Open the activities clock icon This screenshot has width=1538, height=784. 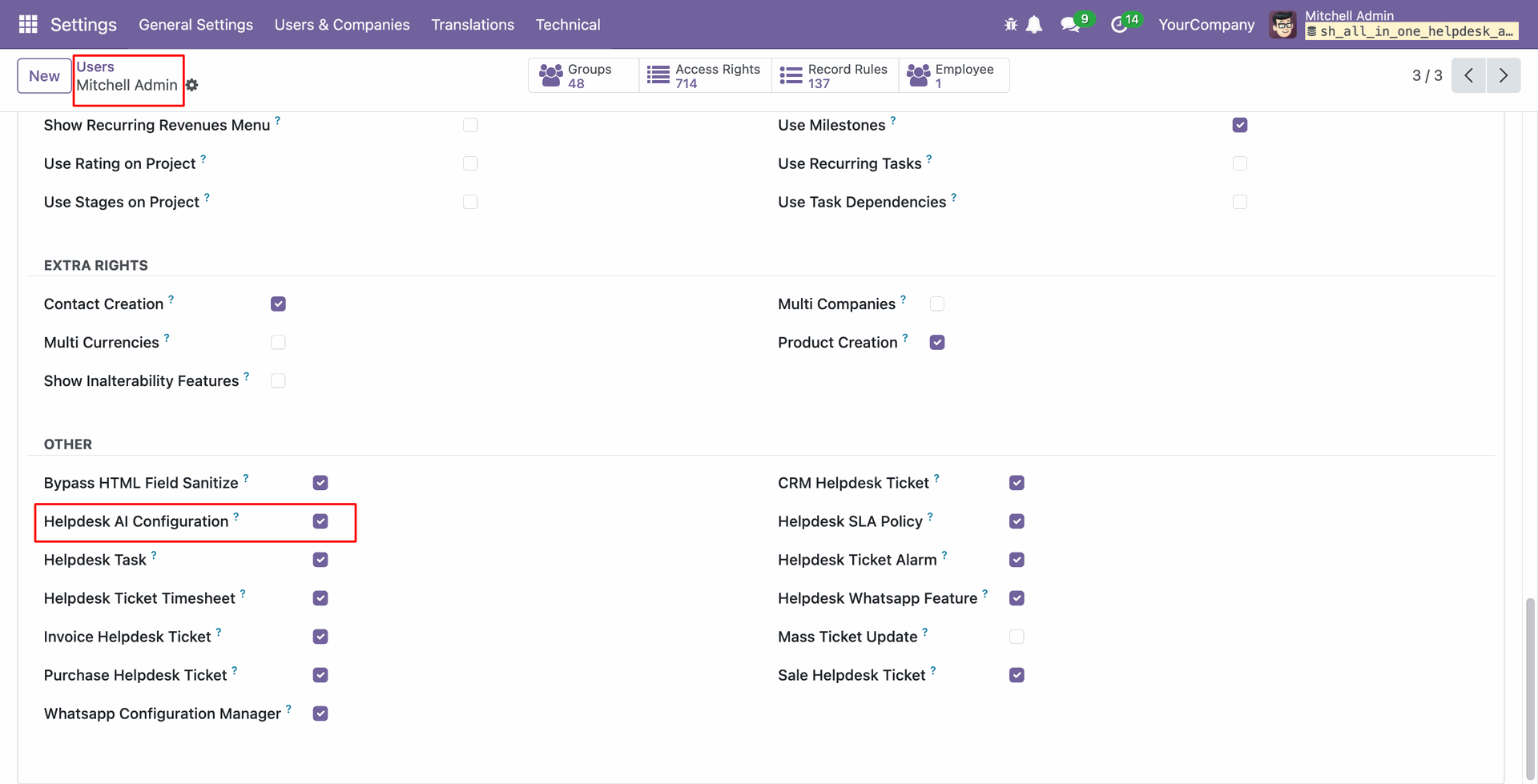1119,25
